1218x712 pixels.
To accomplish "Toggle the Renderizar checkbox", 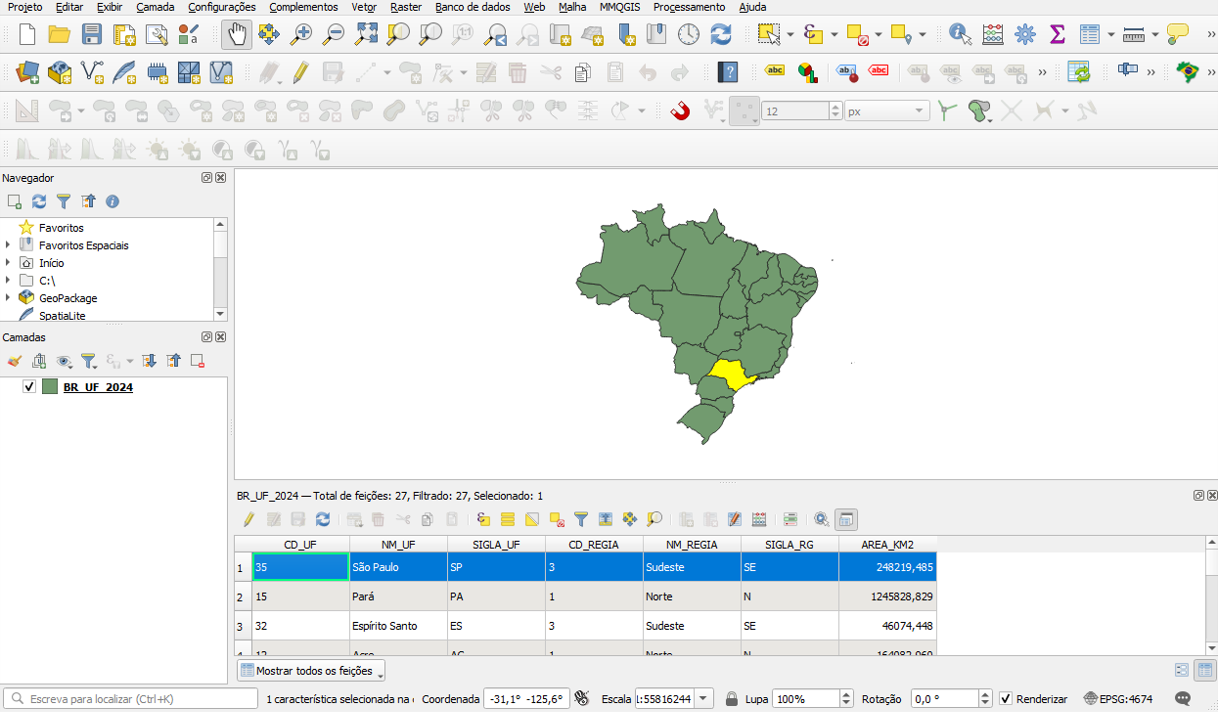I will (x=1006, y=699).
